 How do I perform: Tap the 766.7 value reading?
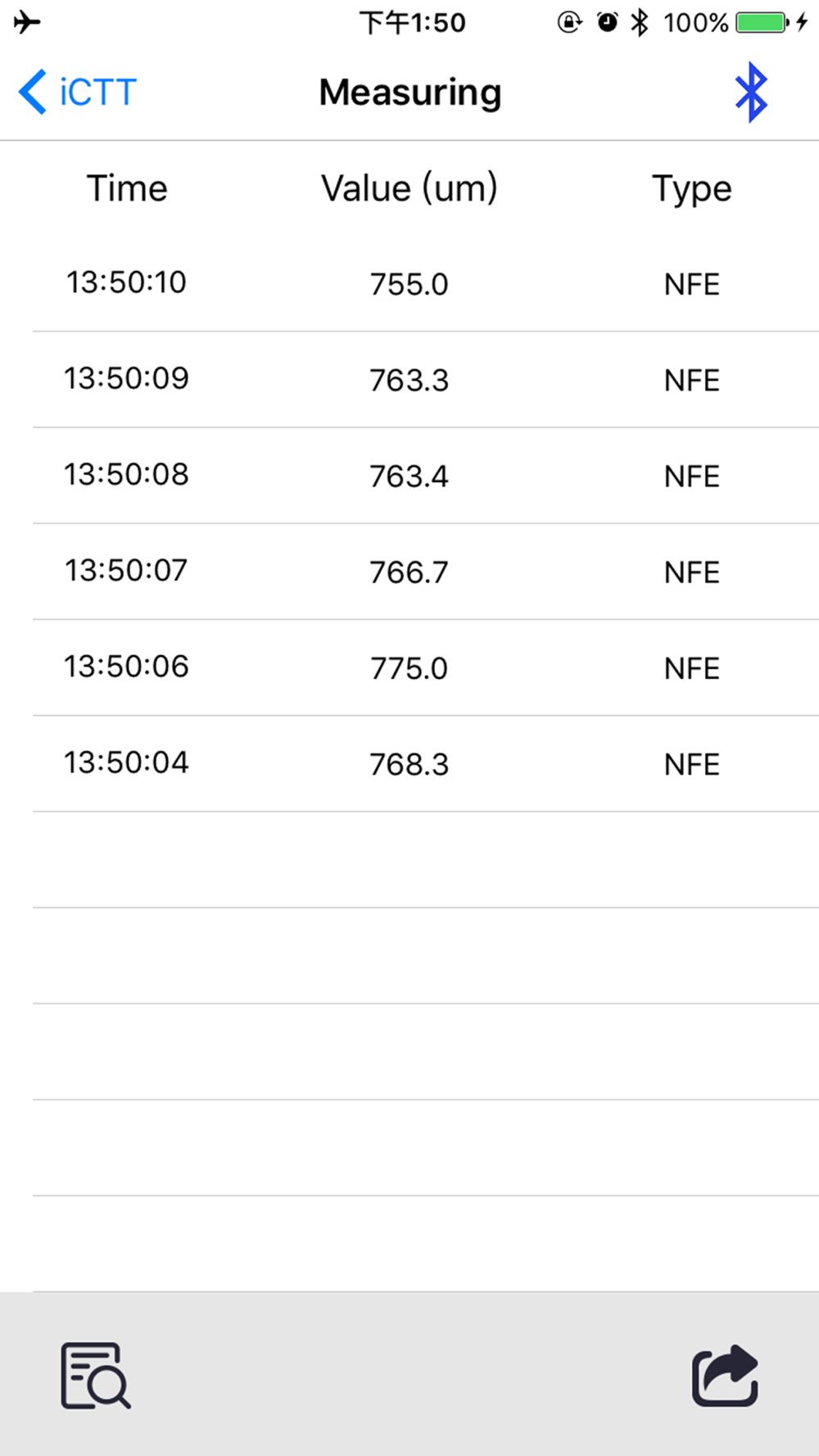[x=409, y=572]
